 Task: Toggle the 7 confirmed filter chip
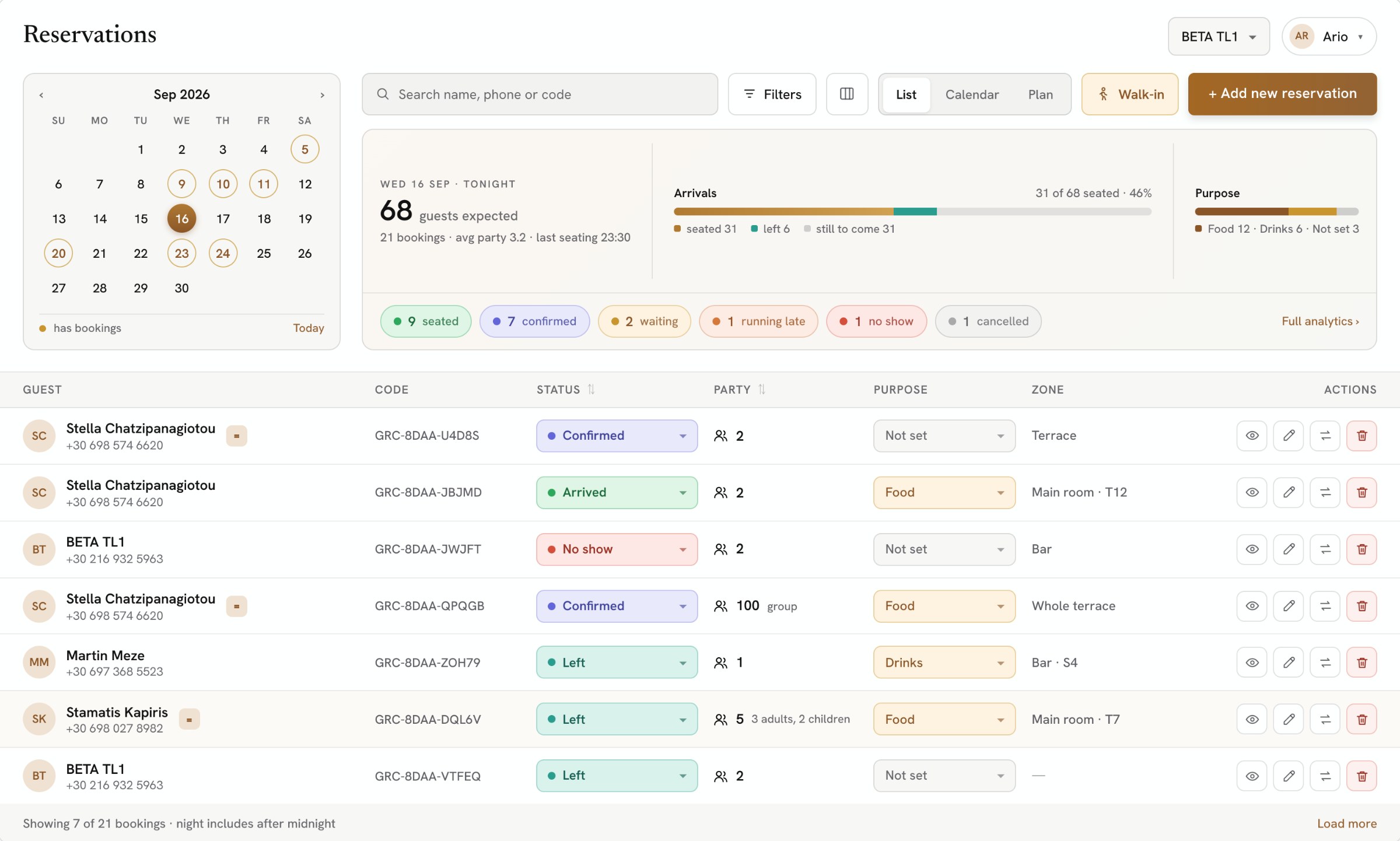tap(534, 321)
